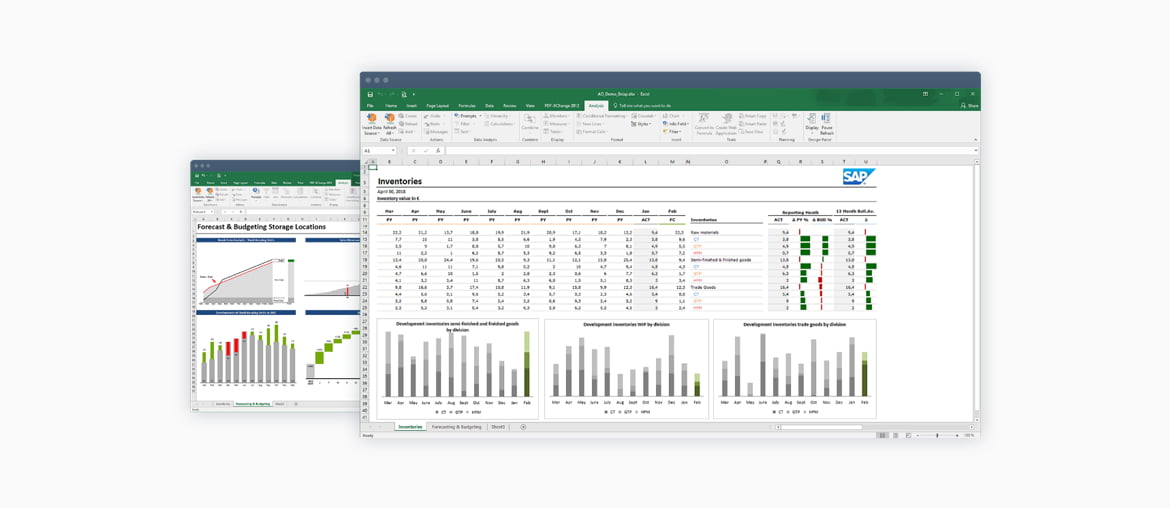Click the Calculations button

pos(499,124)
